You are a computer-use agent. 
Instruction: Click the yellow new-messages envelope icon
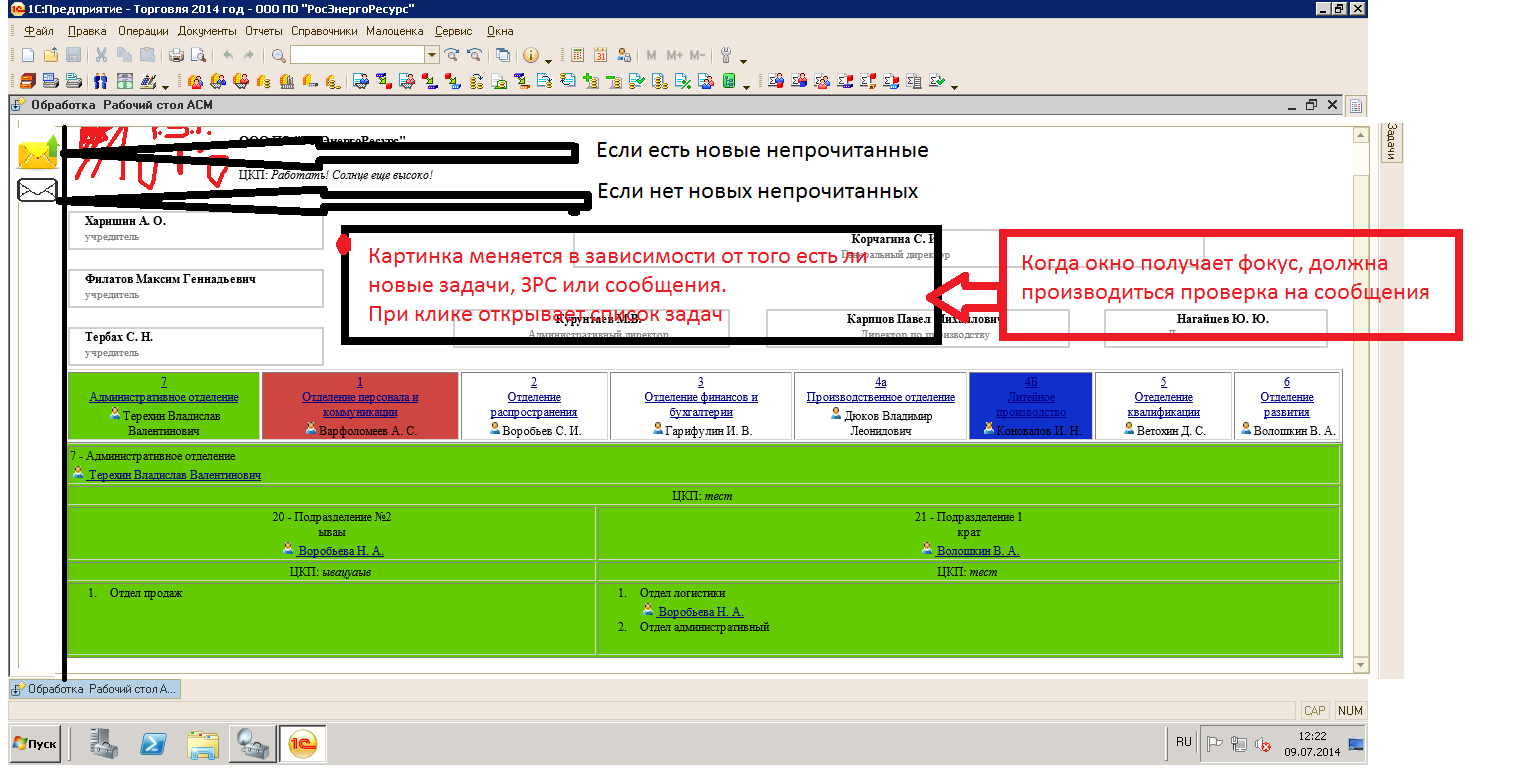[37, 153]
